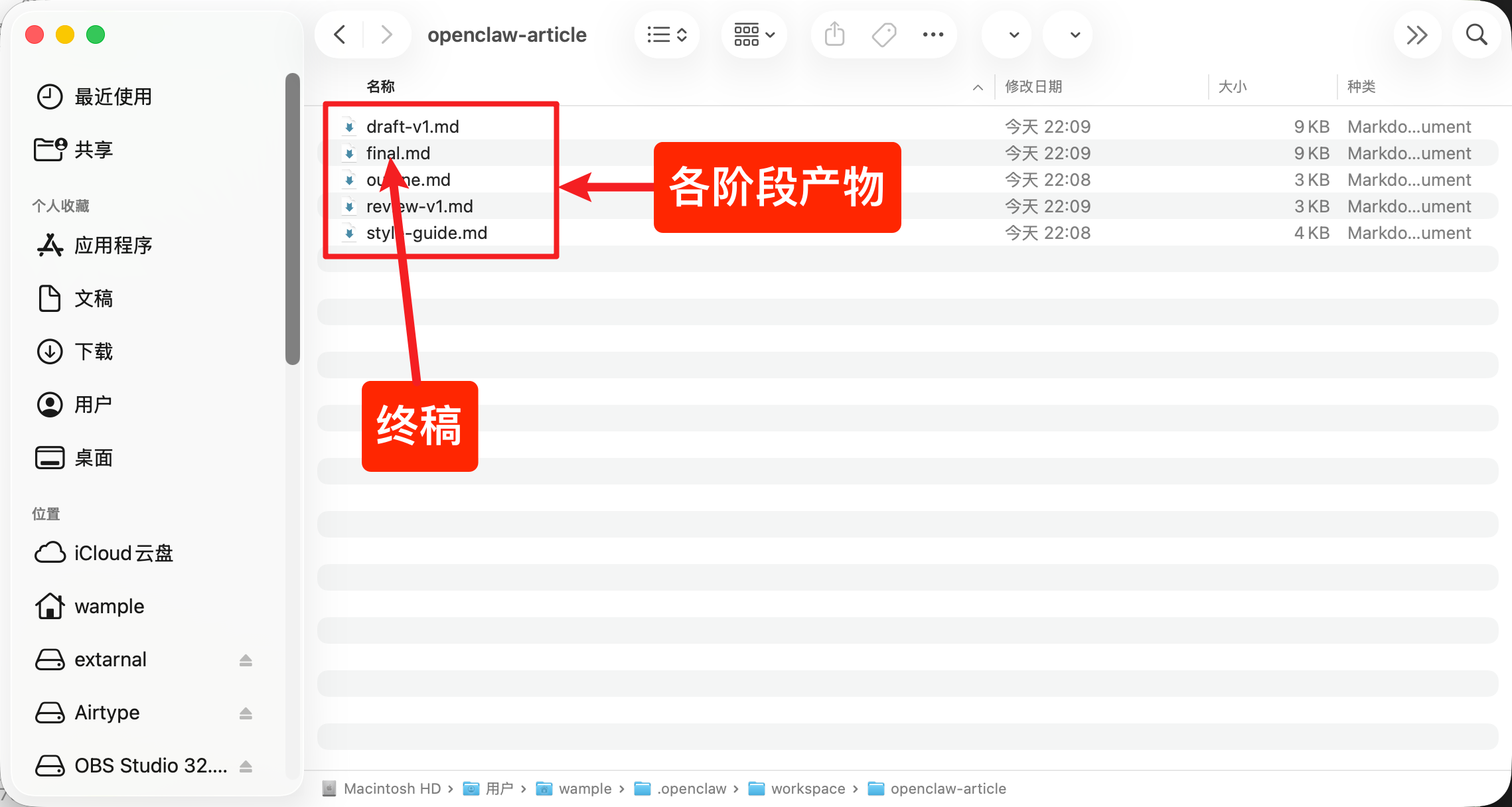Sort files by 修改日期 column
The width and height of the screenshot is (1512, 807).
coord(1033,86)
